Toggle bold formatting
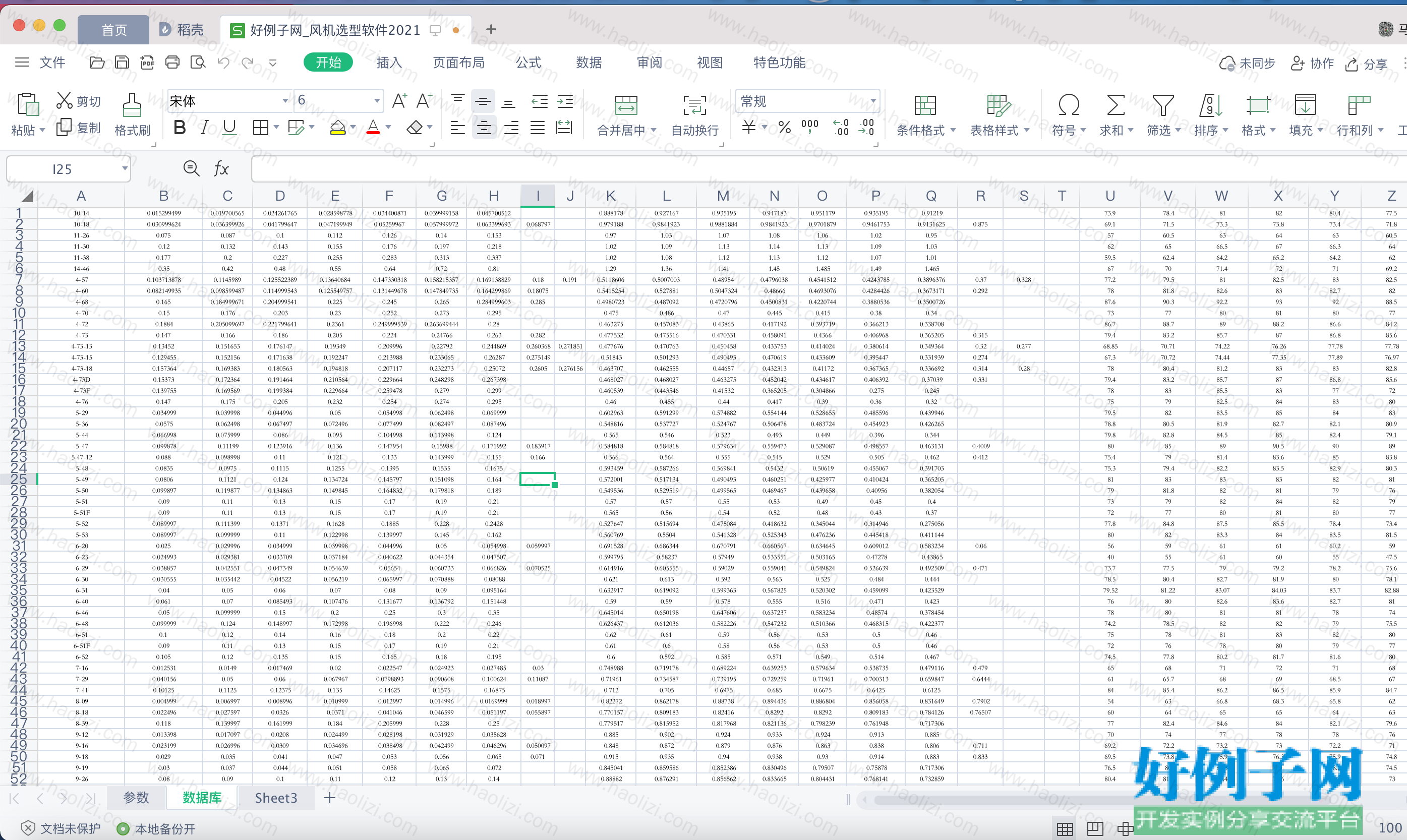The width and height of the screenshot is (1407, 840). 180,128
